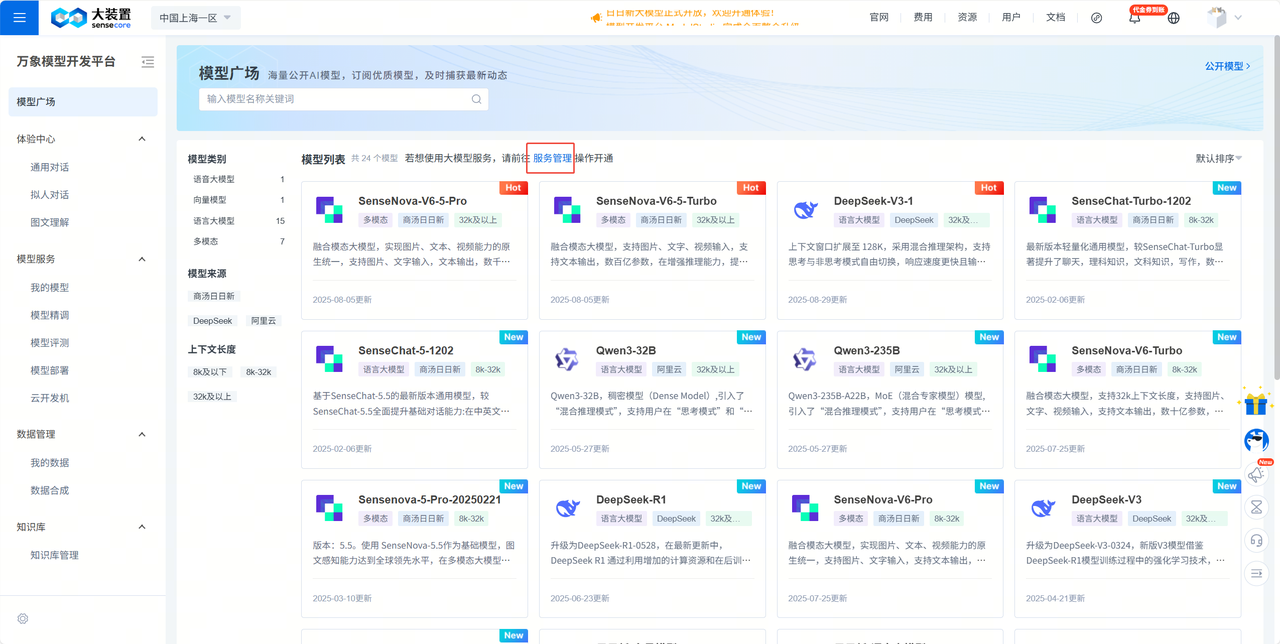Click the DeepSeek-R1 whale logo
This screenshot has width=1280, height=644.
[x=567, y=508]
